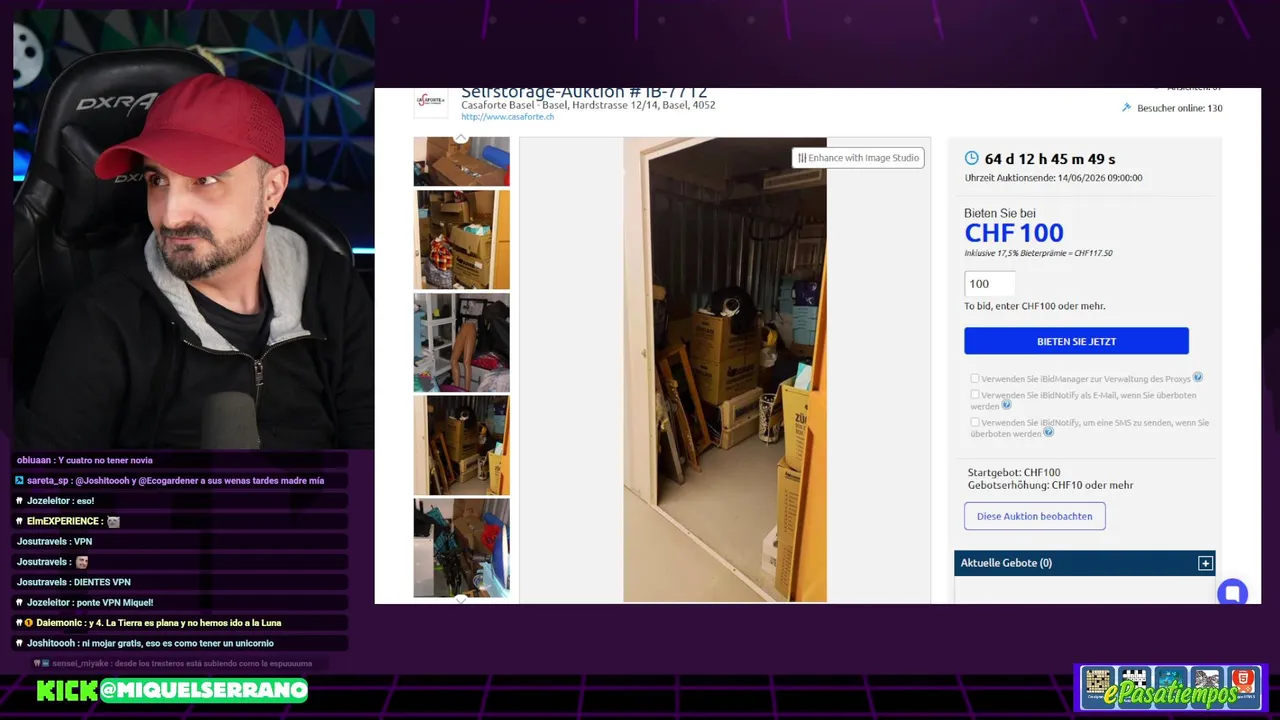Click the Casaforte seller logo

[430, 102]
